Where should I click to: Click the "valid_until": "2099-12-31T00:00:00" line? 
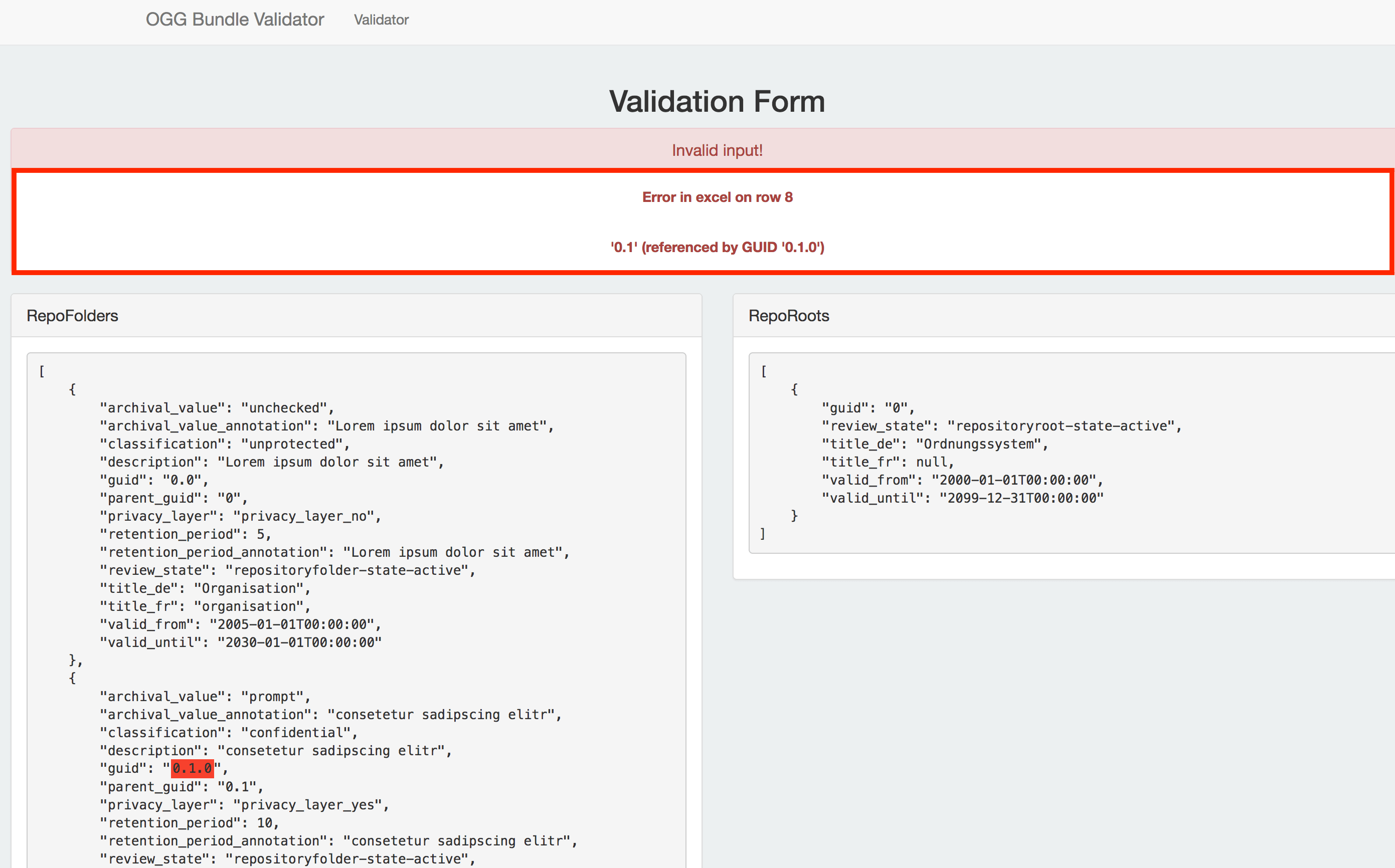click(x=962, y=498)
